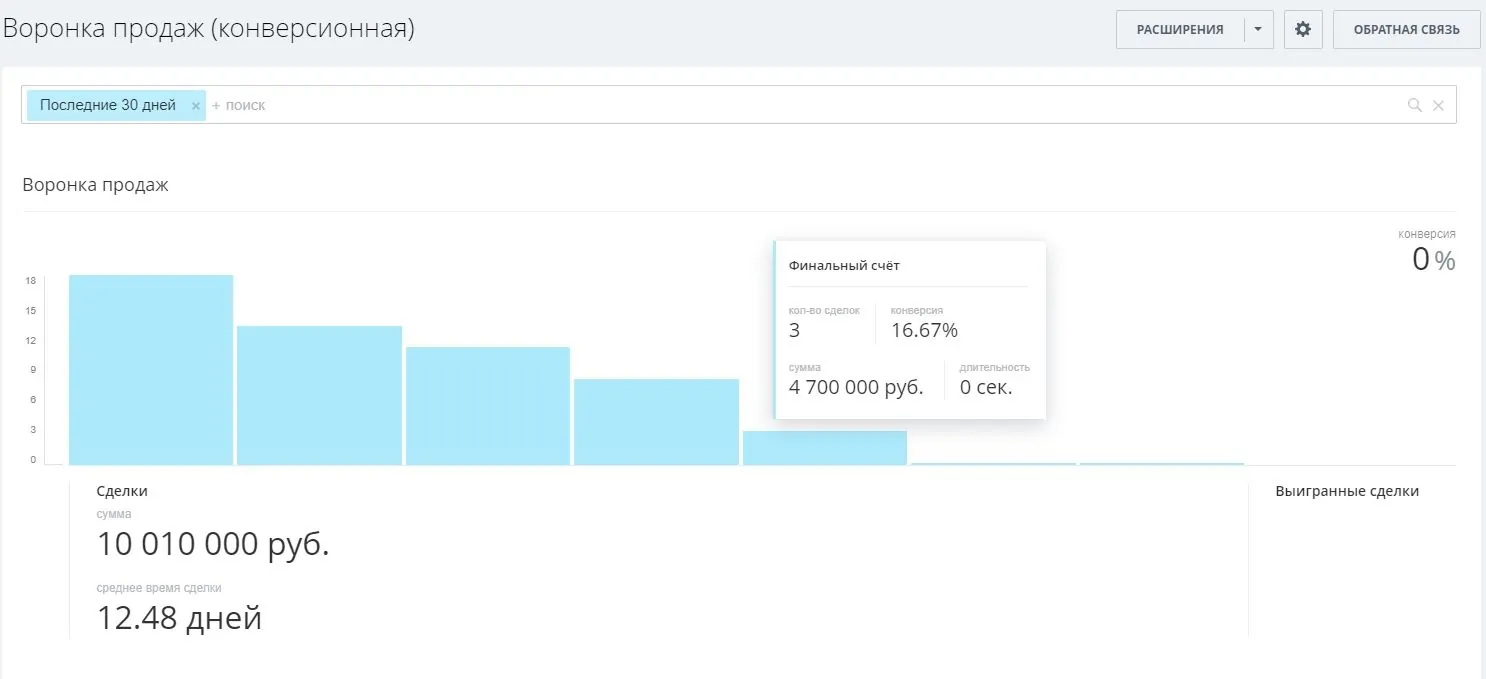Remove the "Последние 30 дней" filter chip

tap(196, 106)
